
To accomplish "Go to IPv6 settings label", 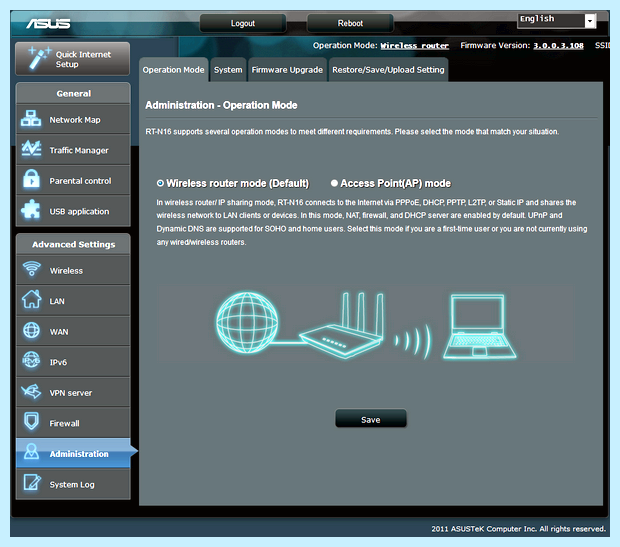I will 58,362.
